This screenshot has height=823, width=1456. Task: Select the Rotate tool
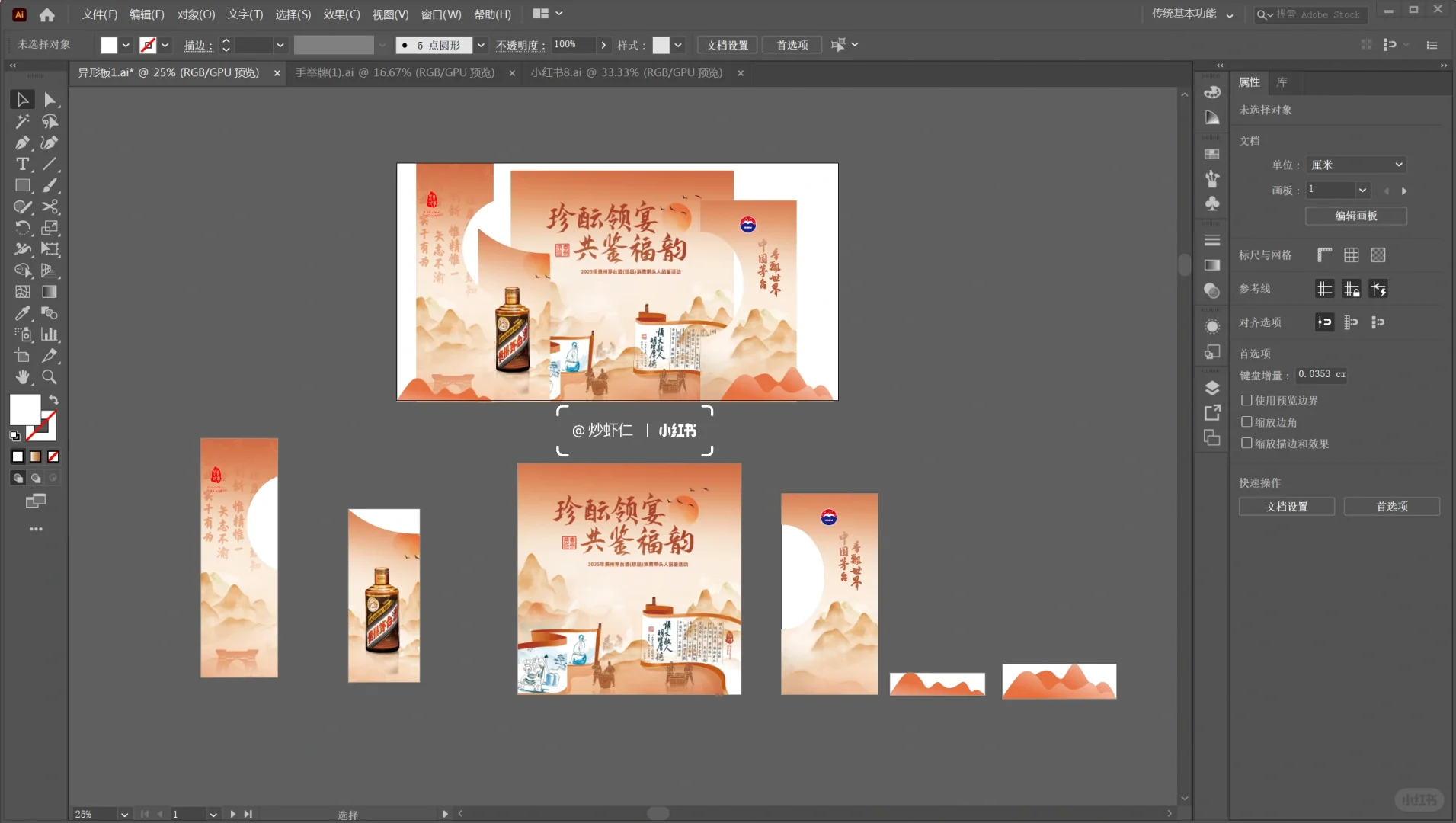tap(22, 228)
